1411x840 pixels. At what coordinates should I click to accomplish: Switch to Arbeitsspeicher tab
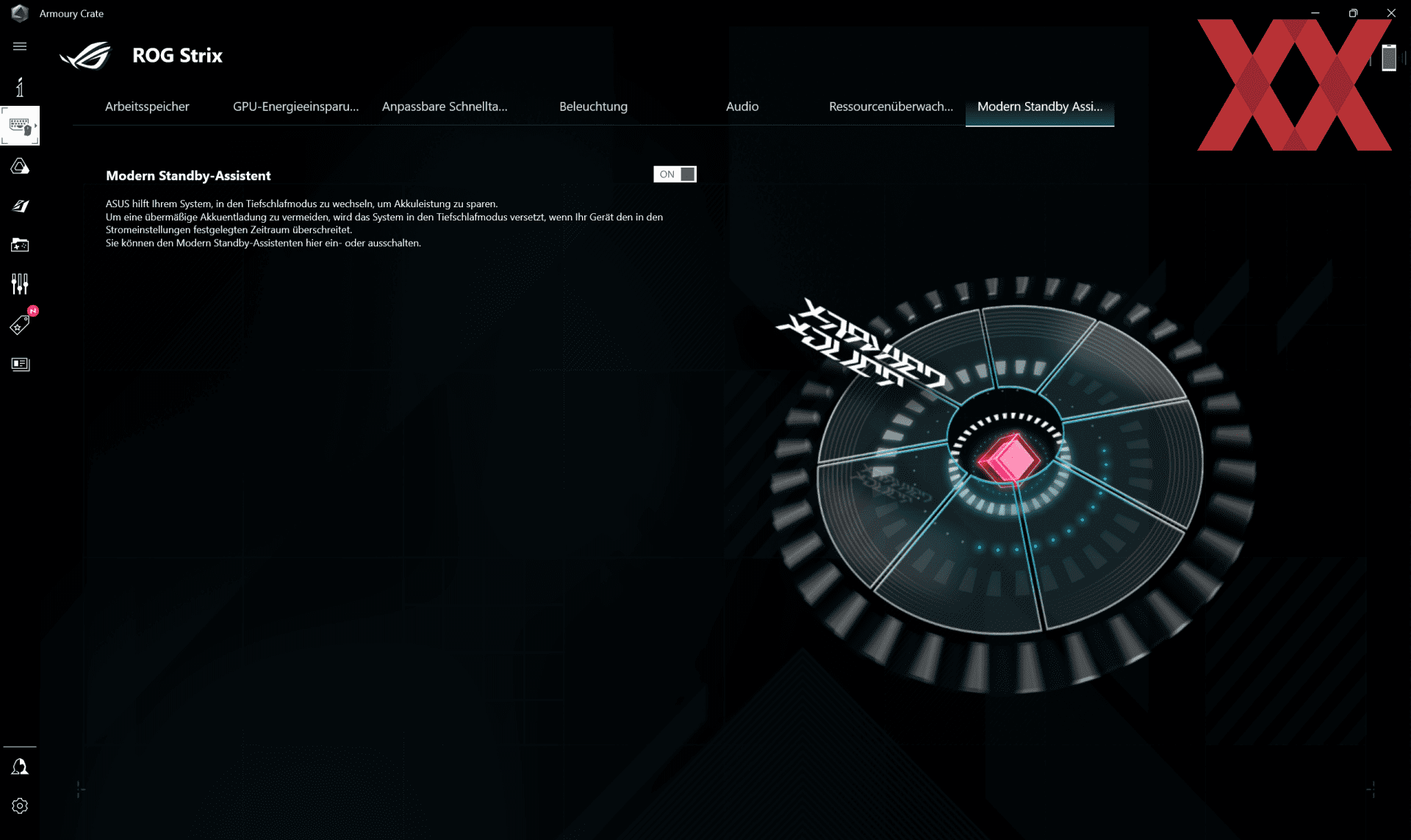(147, 107)
